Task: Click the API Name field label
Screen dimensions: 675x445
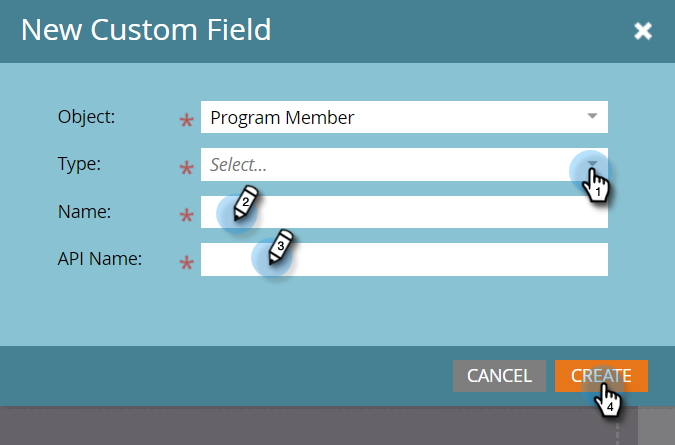Action: [99, 258]
